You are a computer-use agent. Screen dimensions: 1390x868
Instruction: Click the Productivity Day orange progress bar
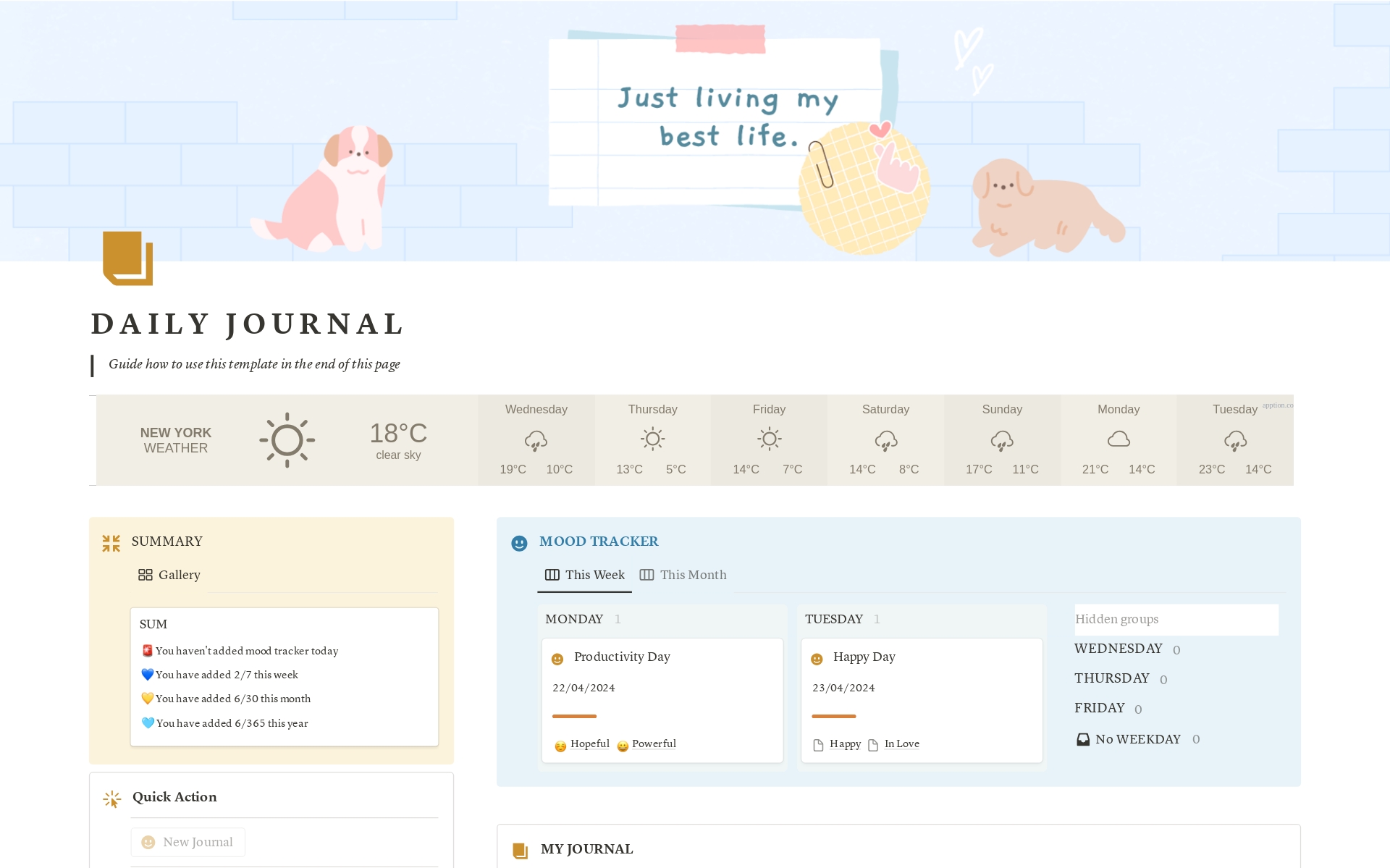pos(574,716)
